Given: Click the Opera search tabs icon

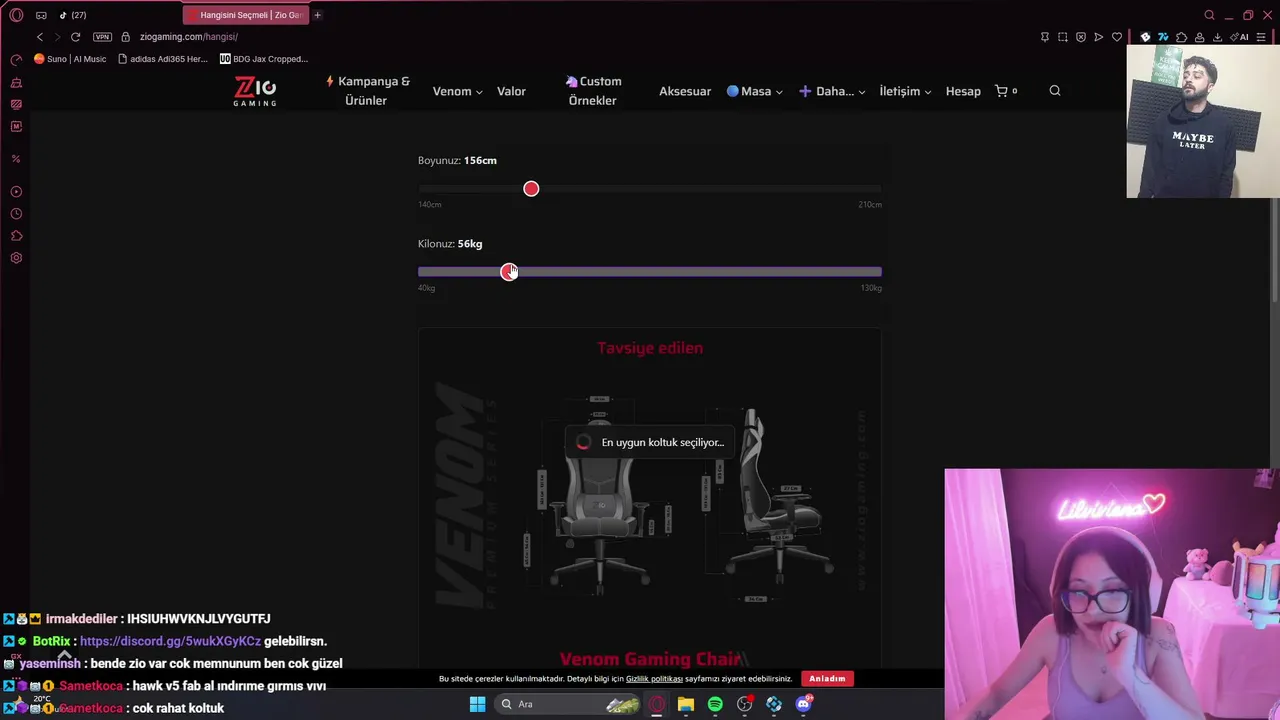Looking at the screenshot, I should (1209, 15).
